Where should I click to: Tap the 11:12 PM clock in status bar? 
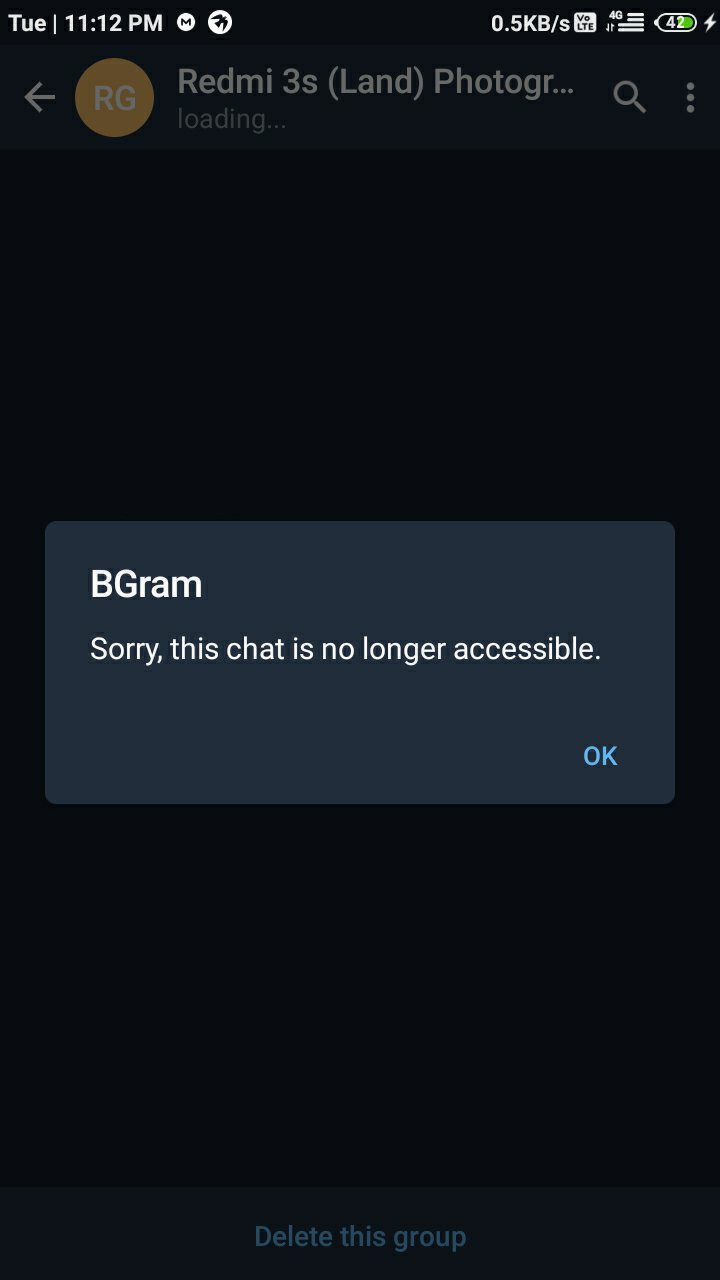(113, 23)
